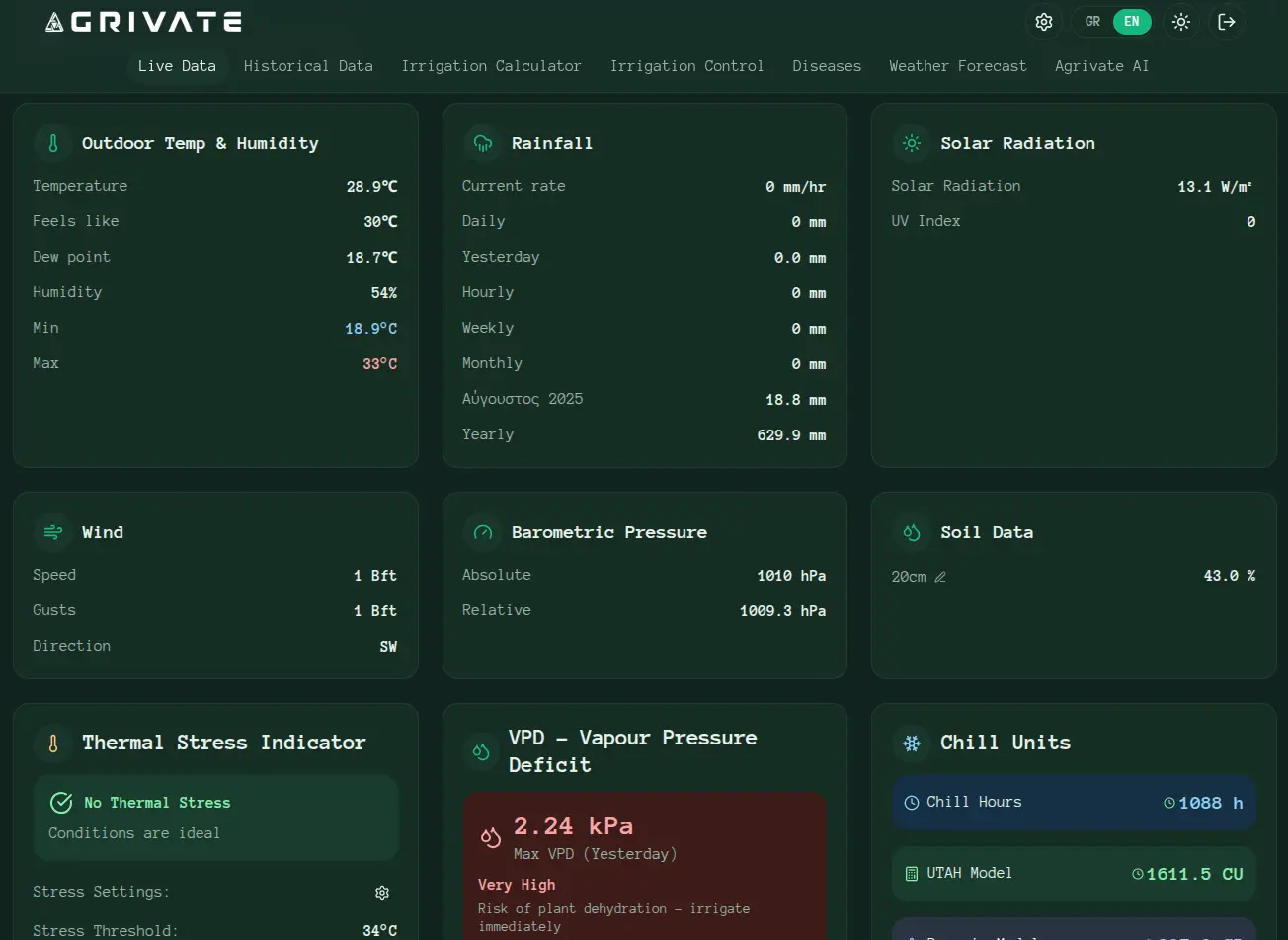The width and height of the screenshot is (1288, 940).
Task: Edit the 20cm soil depth label pencil
Action: (940, 577)
